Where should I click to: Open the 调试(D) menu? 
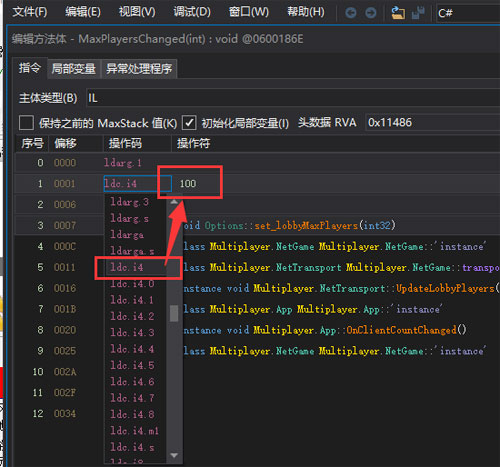(x=192, y=12)
